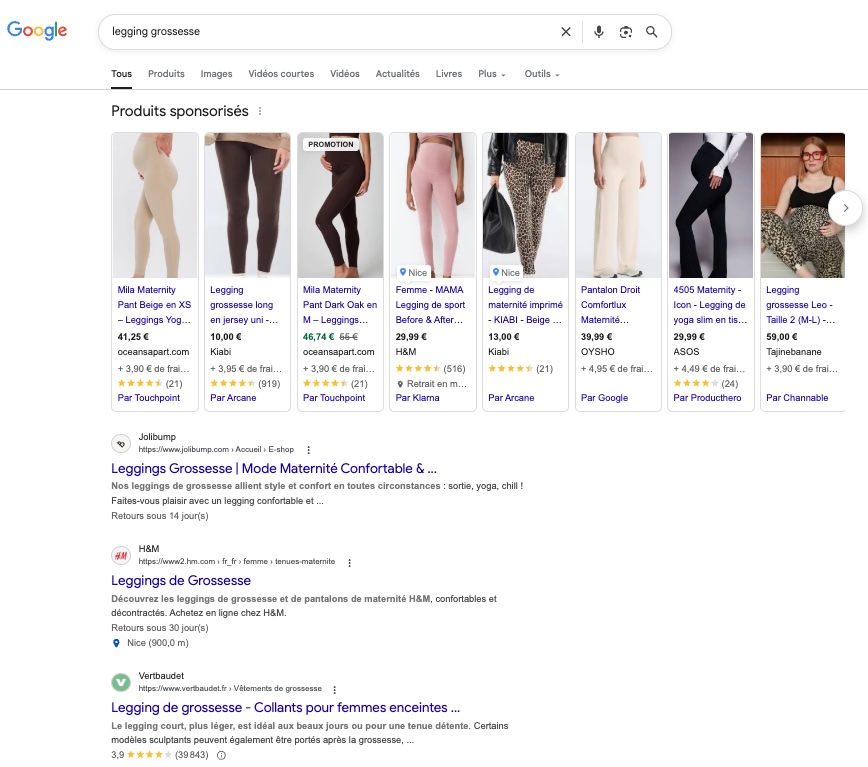Go to Google home via the logo
This screenshot has width=868, height=767.
[37, 30]
